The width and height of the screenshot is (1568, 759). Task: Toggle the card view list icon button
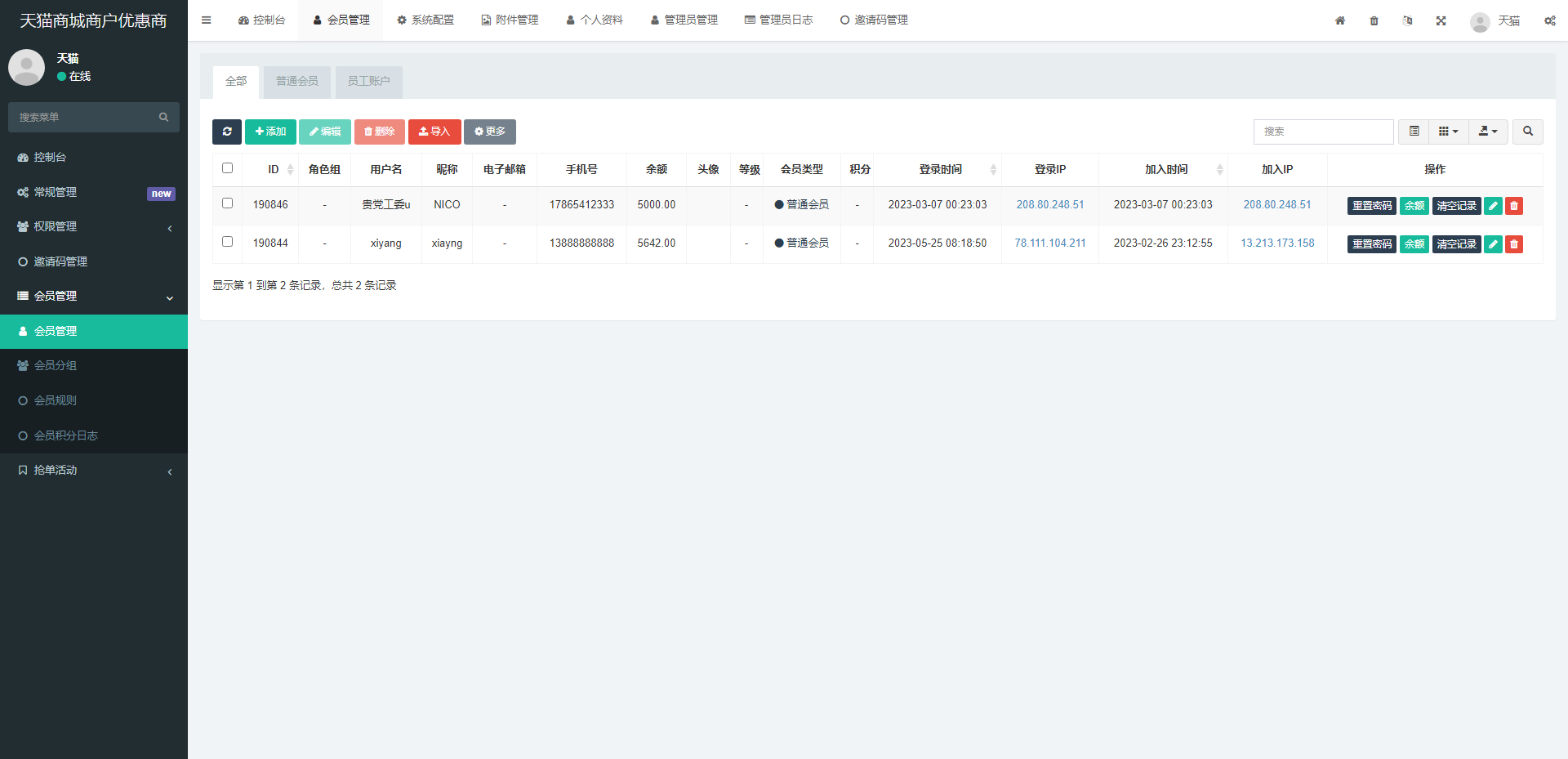point(1414,132)
